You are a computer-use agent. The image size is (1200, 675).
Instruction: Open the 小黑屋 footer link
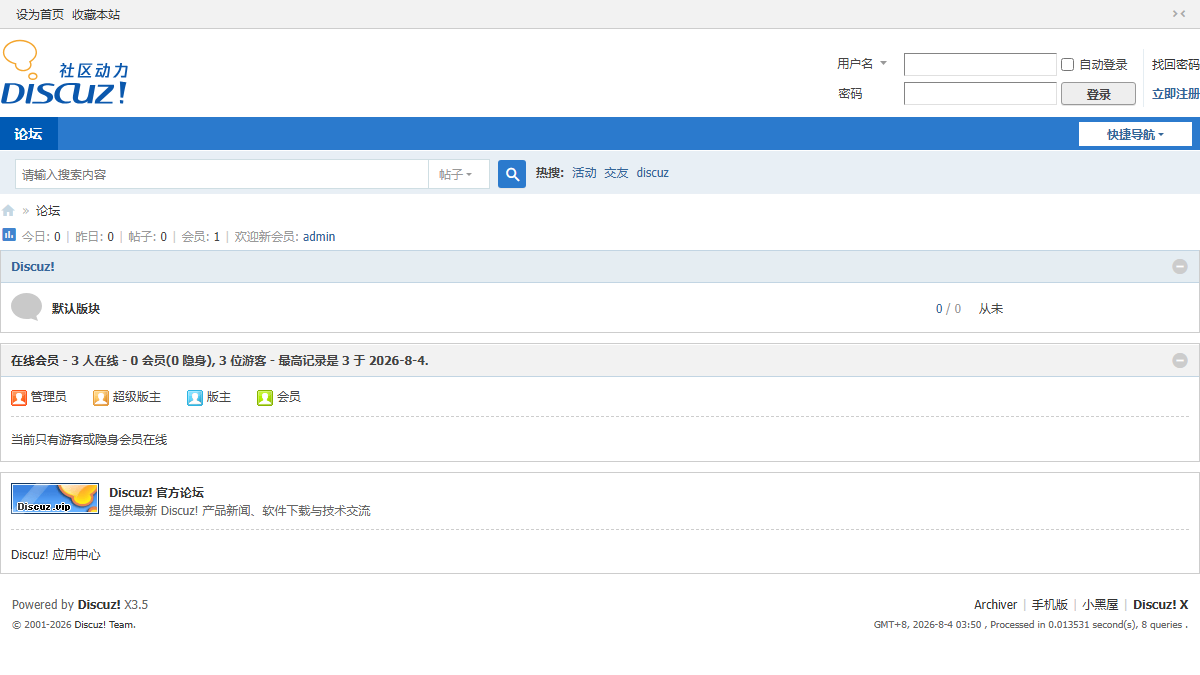[1100, 605]
